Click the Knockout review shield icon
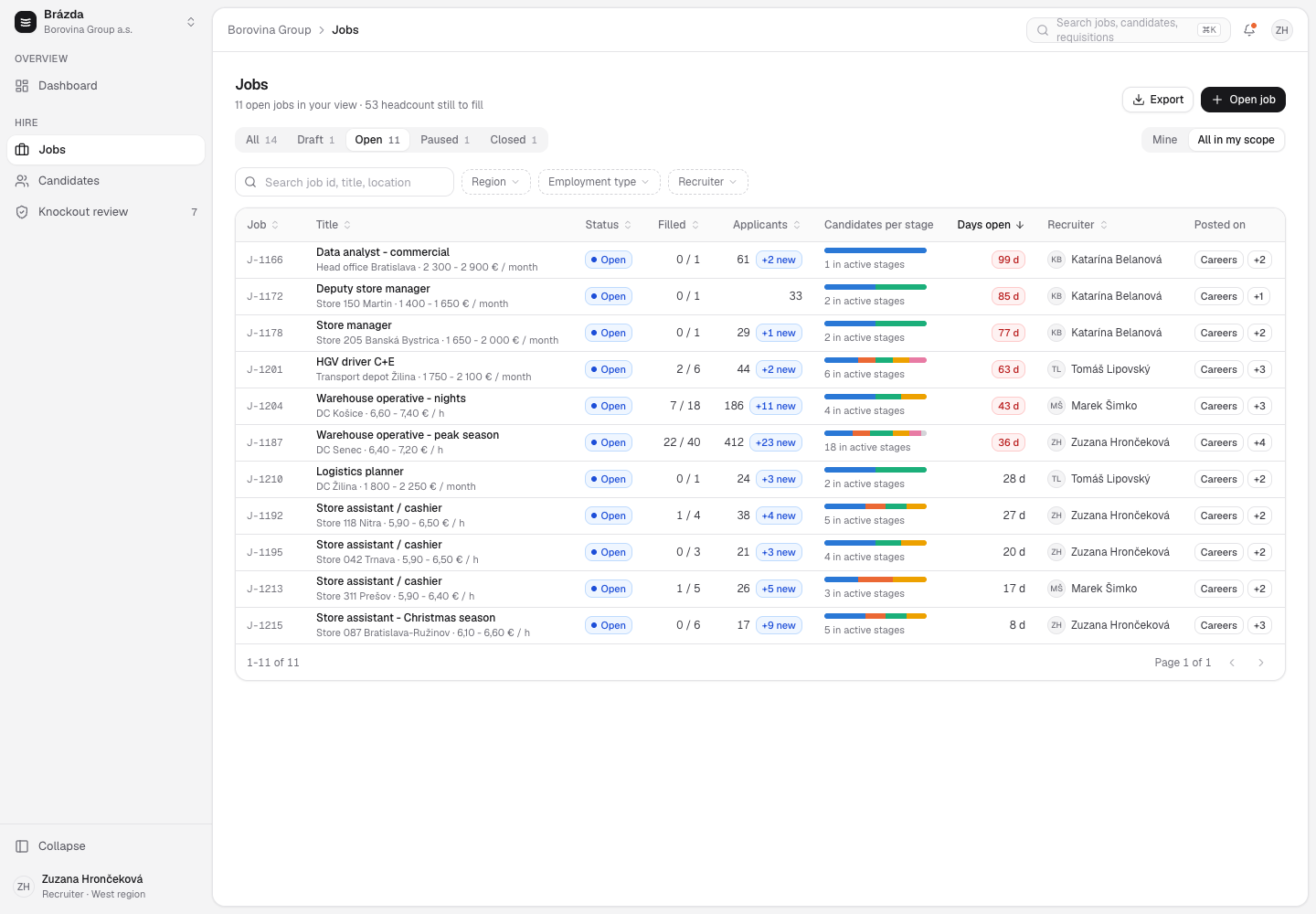 (22, 212)
